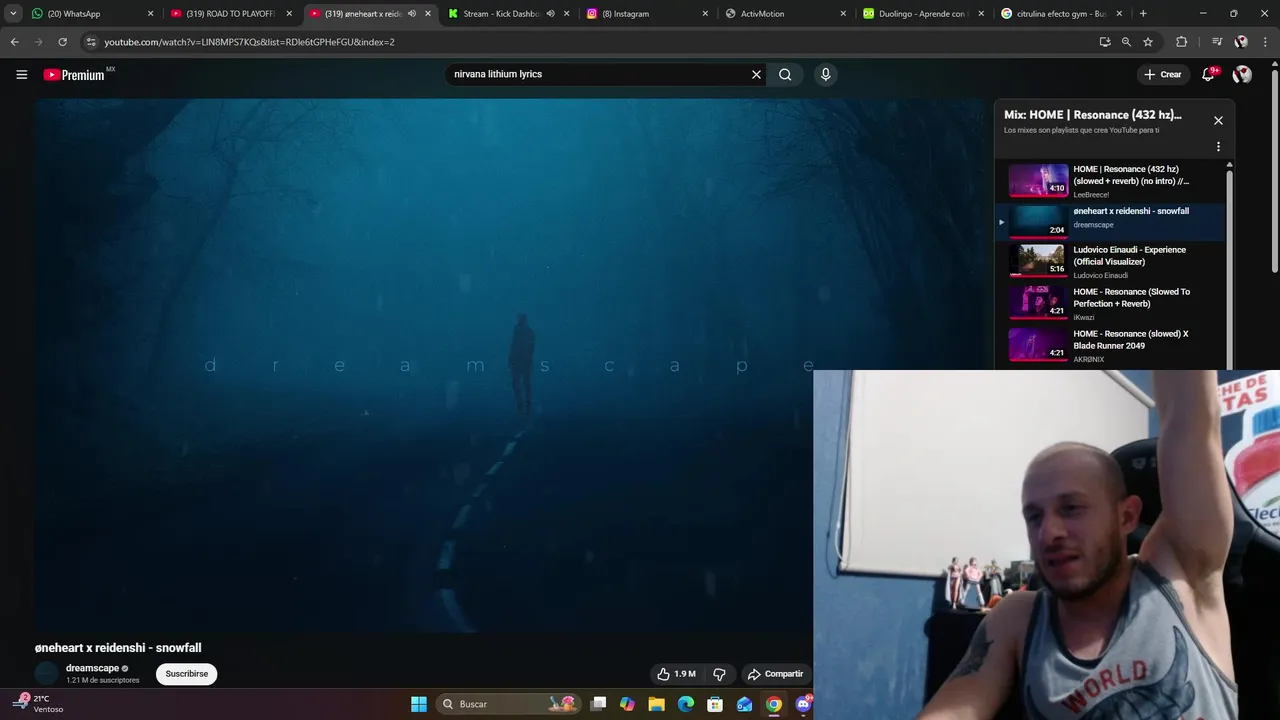
Task: Bookmark this page with the star
Action: tap(1148, 42)
